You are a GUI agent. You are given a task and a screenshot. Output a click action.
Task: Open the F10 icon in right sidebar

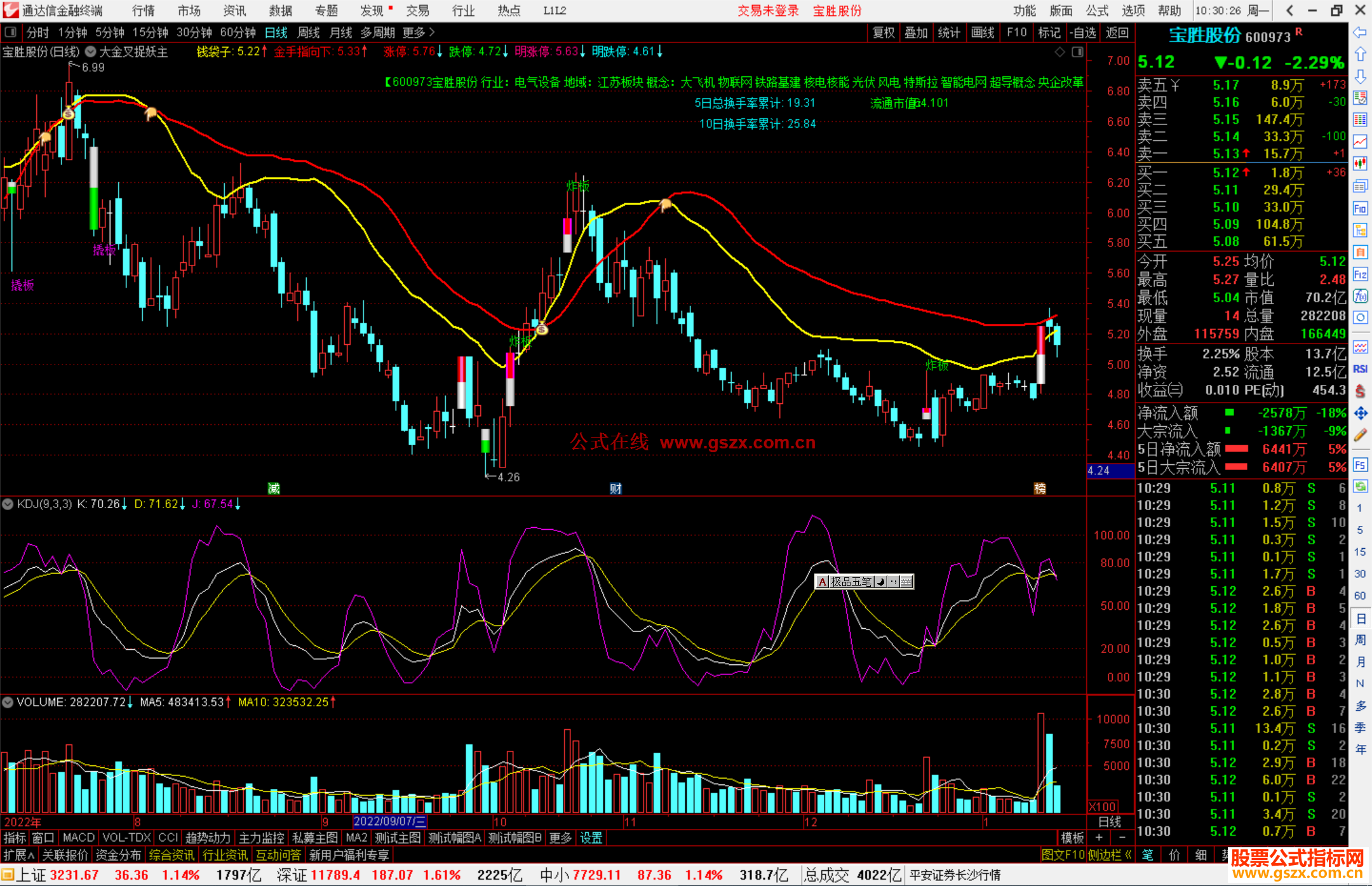1360,209
